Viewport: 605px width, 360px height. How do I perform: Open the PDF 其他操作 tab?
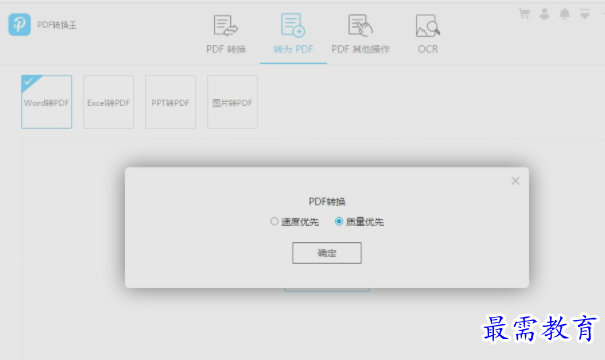(360, 34)
